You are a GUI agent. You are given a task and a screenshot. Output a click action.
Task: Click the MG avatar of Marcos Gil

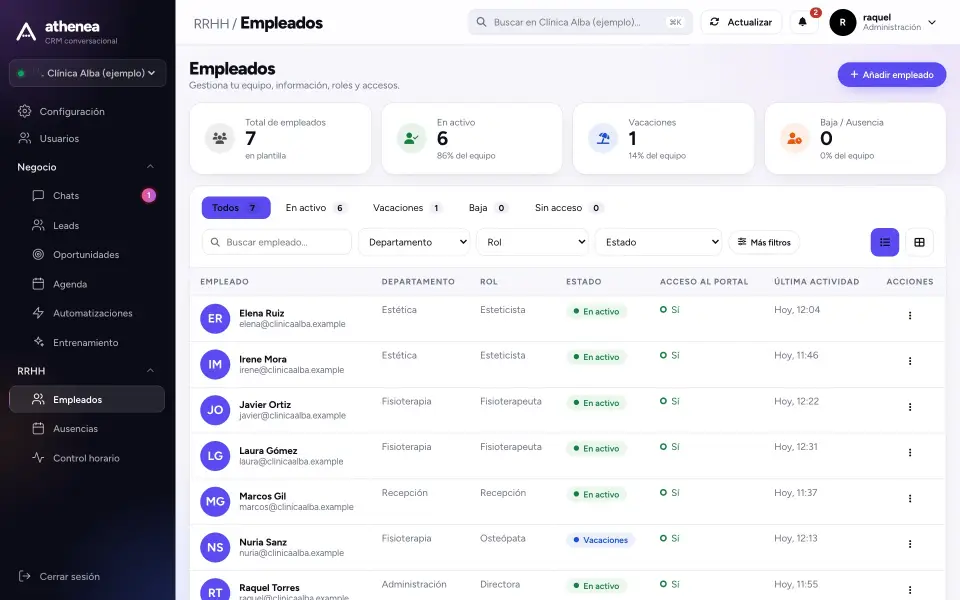pyautogui.click(x=215, y=501)
